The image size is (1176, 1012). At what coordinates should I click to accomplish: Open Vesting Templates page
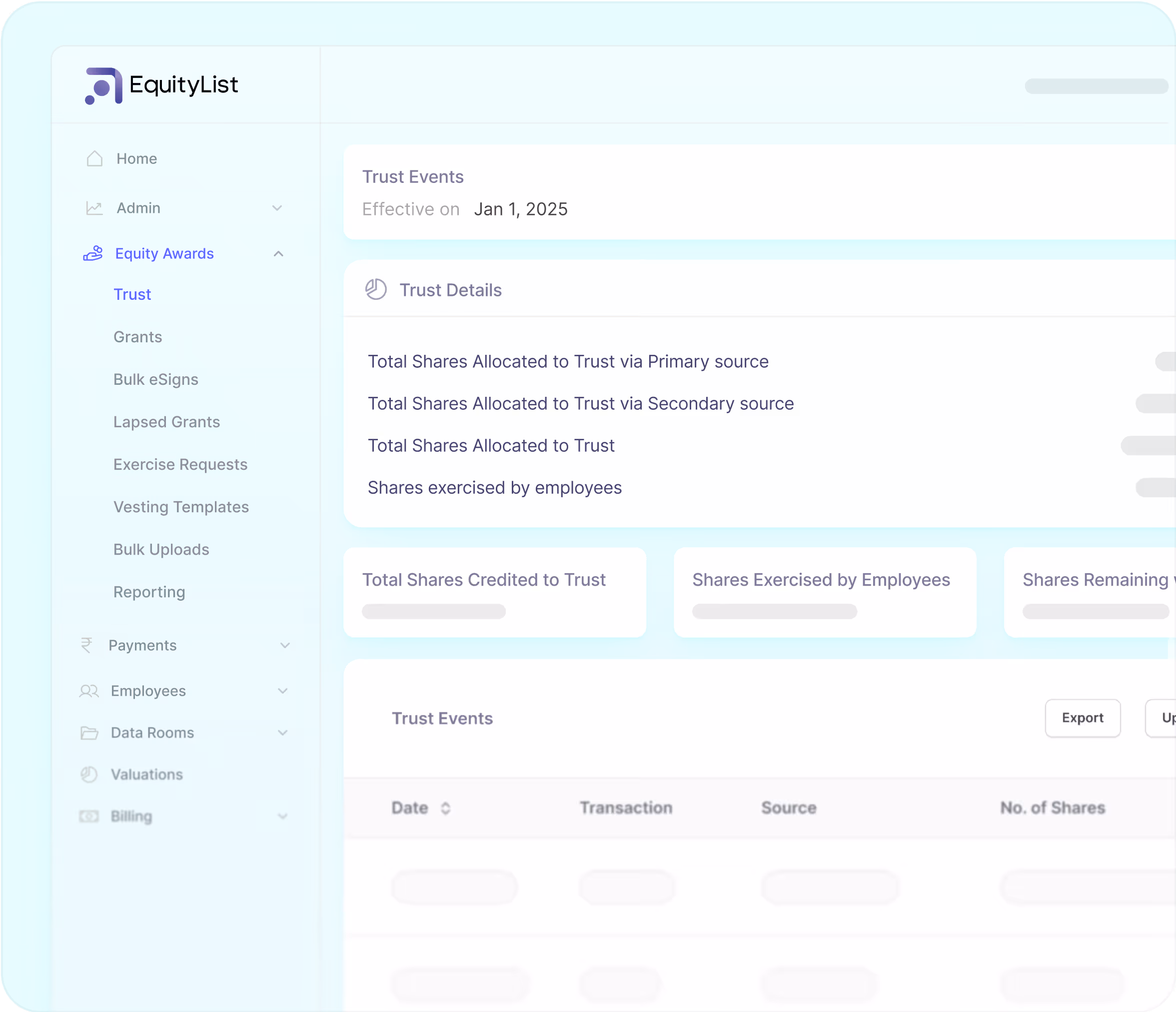coord(181,507)
